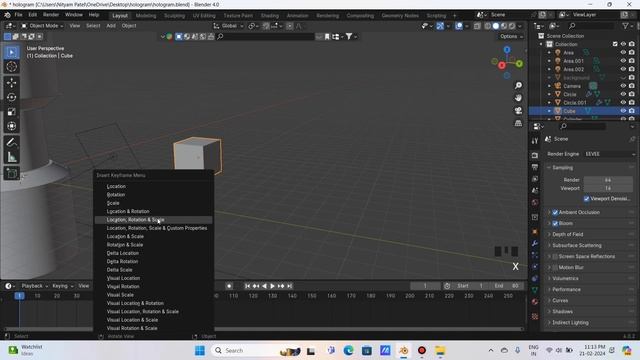640x360 pixels.
Task: Switch to the Modeling workspace tab
Action: click(146, 16)
